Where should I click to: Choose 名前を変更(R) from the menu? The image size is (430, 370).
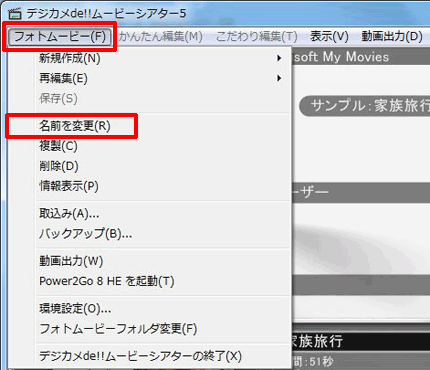click(x=75, y=126)
